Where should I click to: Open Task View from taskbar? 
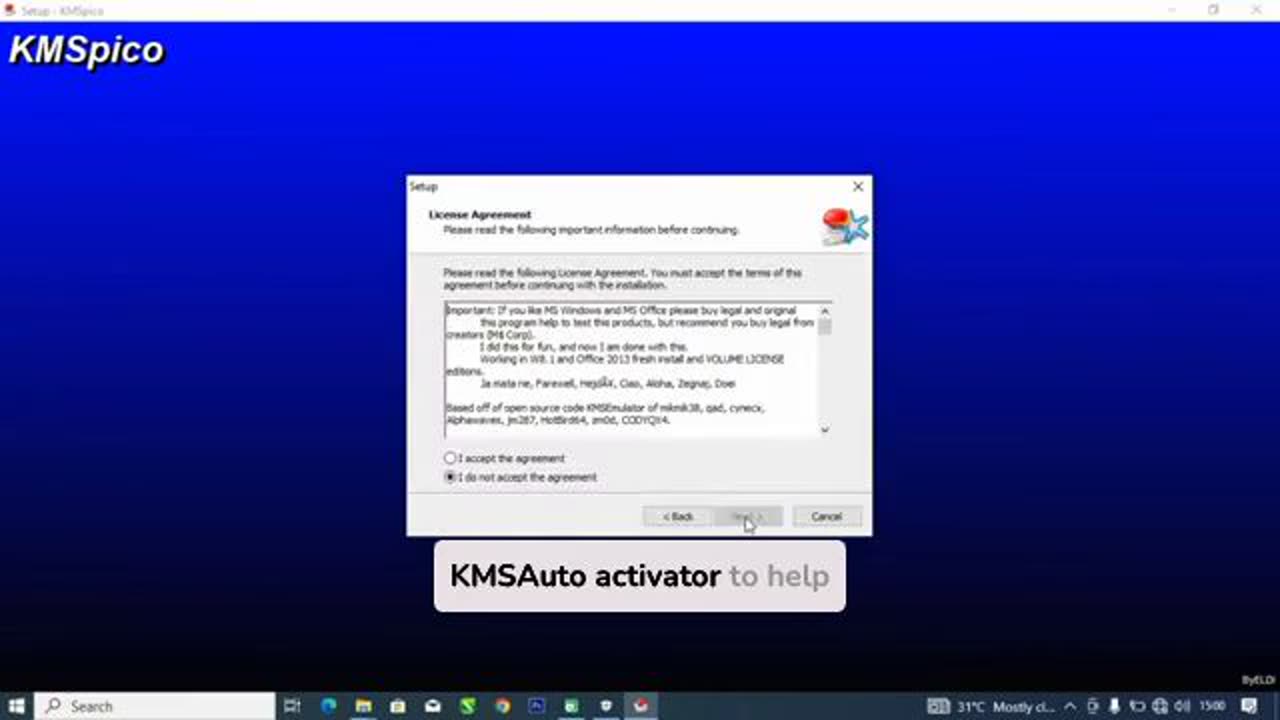(x=292, y=706)
